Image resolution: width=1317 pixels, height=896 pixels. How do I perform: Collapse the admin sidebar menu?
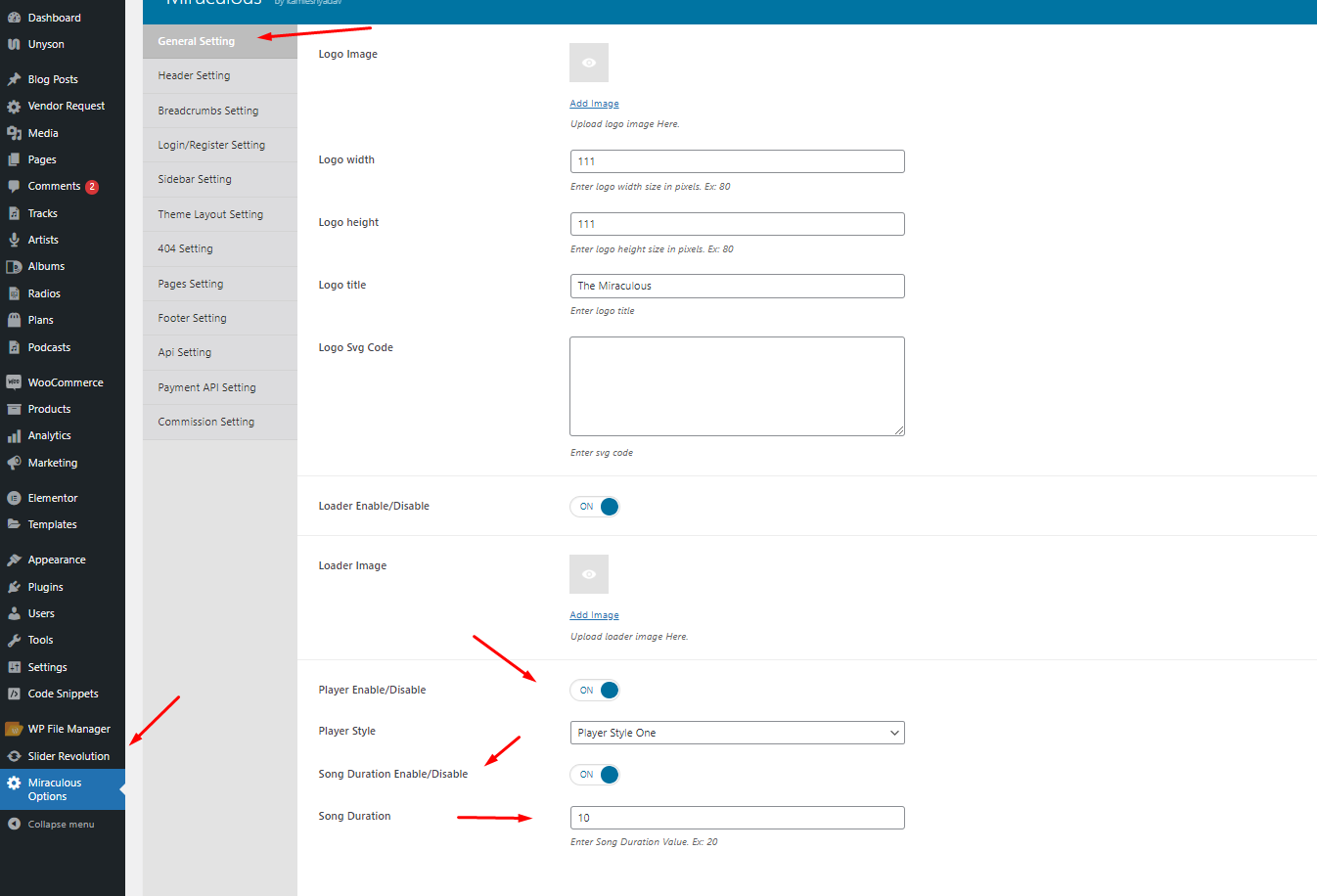pyautogui.click(x=63, y=825)
